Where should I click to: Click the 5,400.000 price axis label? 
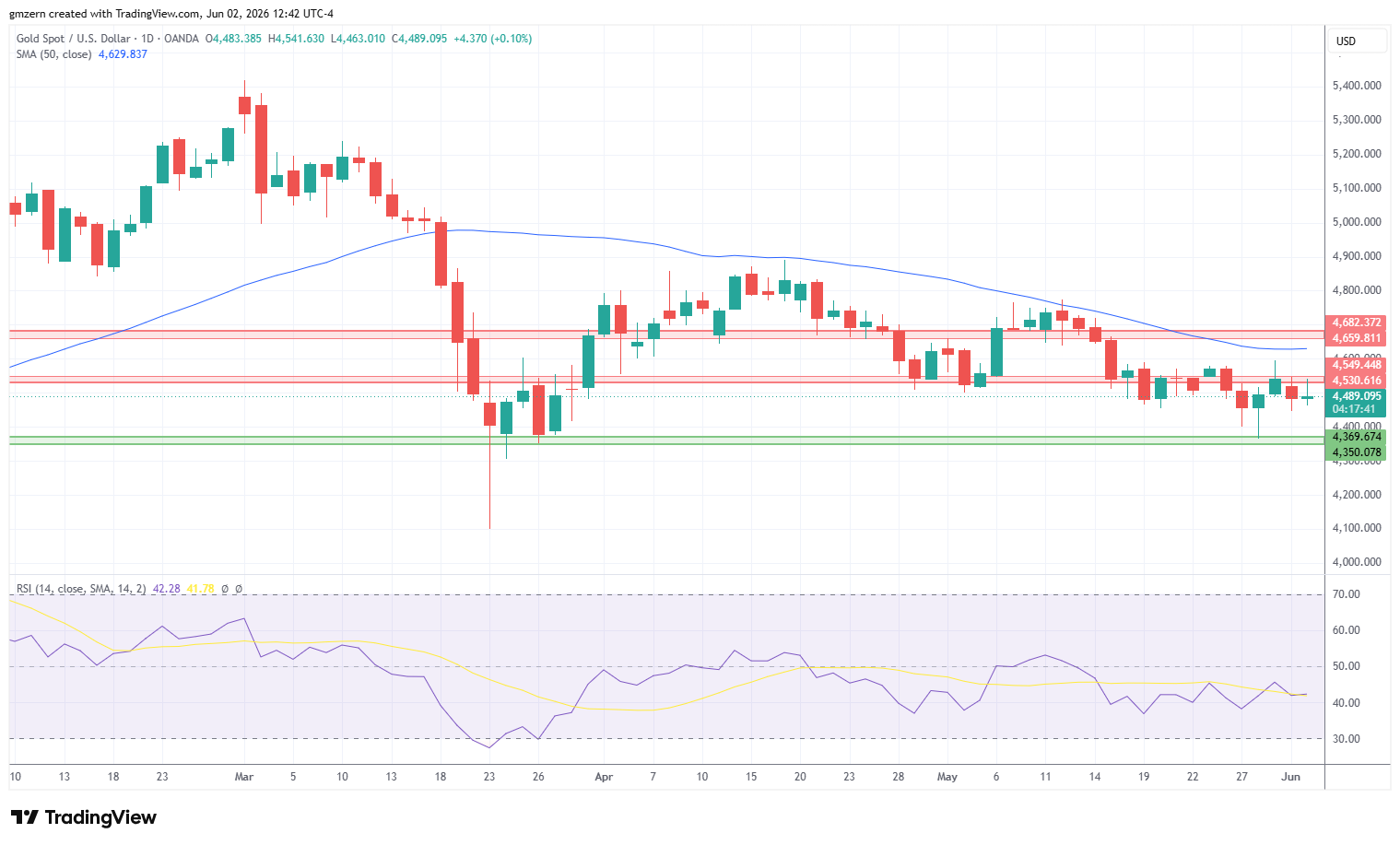(1357, 86)
